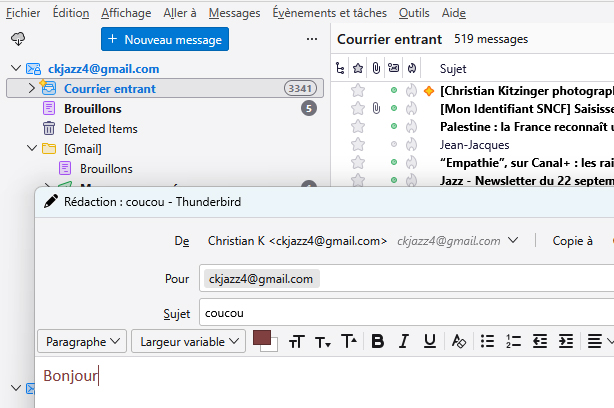Open the De sender identity dropdown
This screenshot has width=614, height=408.
pos(513,240)
